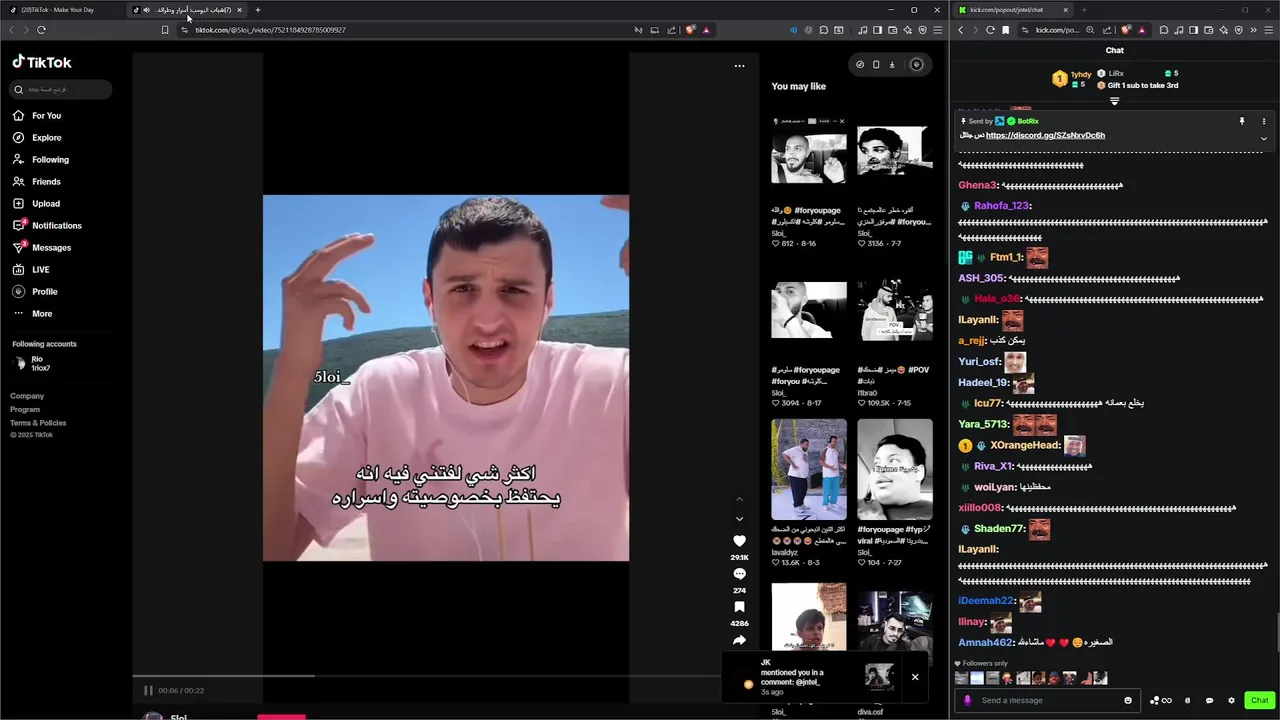This screenshot has width=1280, height=720.
Task: Click the phone icon in TikTok top bar
Action: coord(876,64)
